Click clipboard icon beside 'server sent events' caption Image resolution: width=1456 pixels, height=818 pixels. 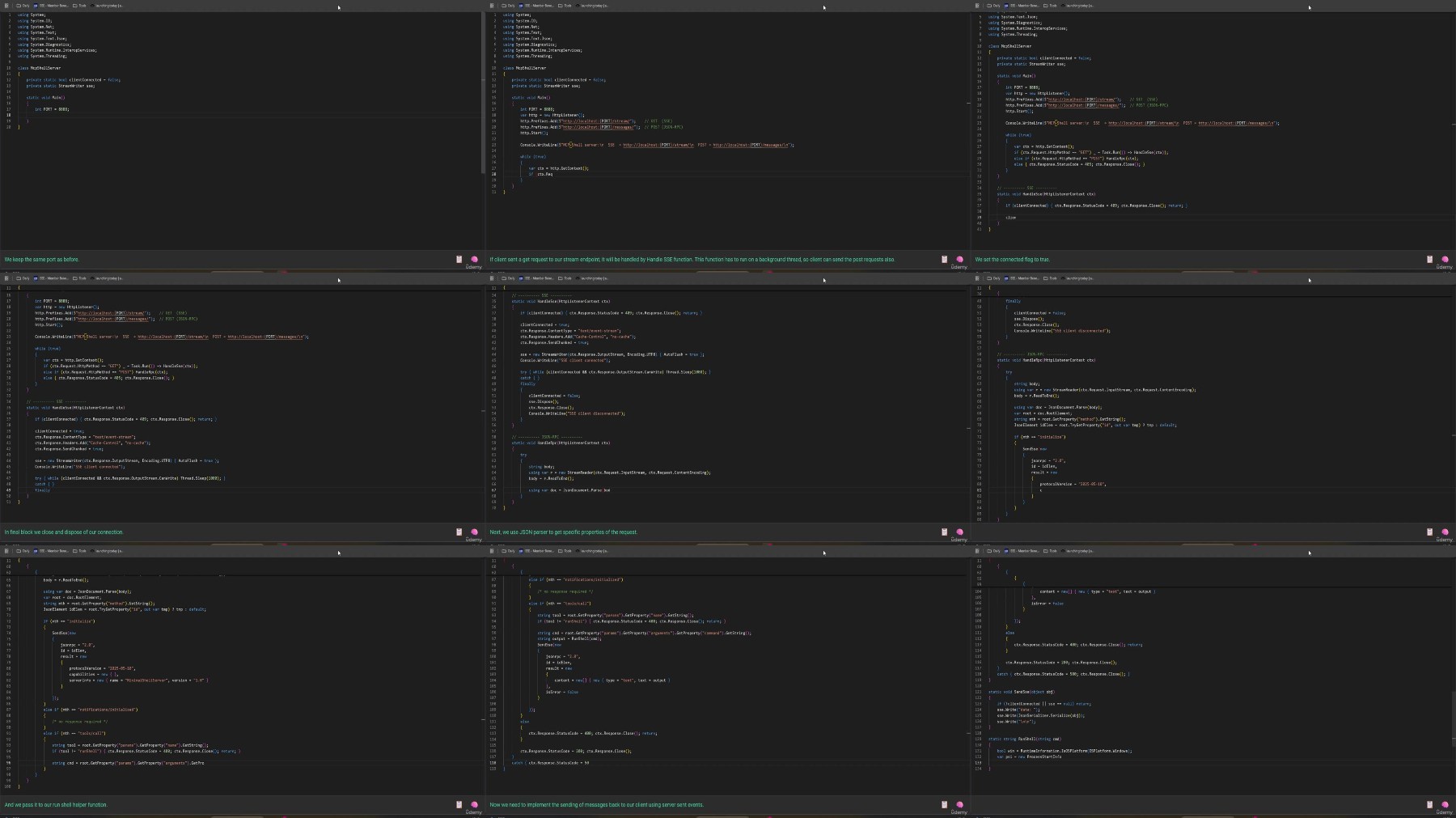[944, 805]
